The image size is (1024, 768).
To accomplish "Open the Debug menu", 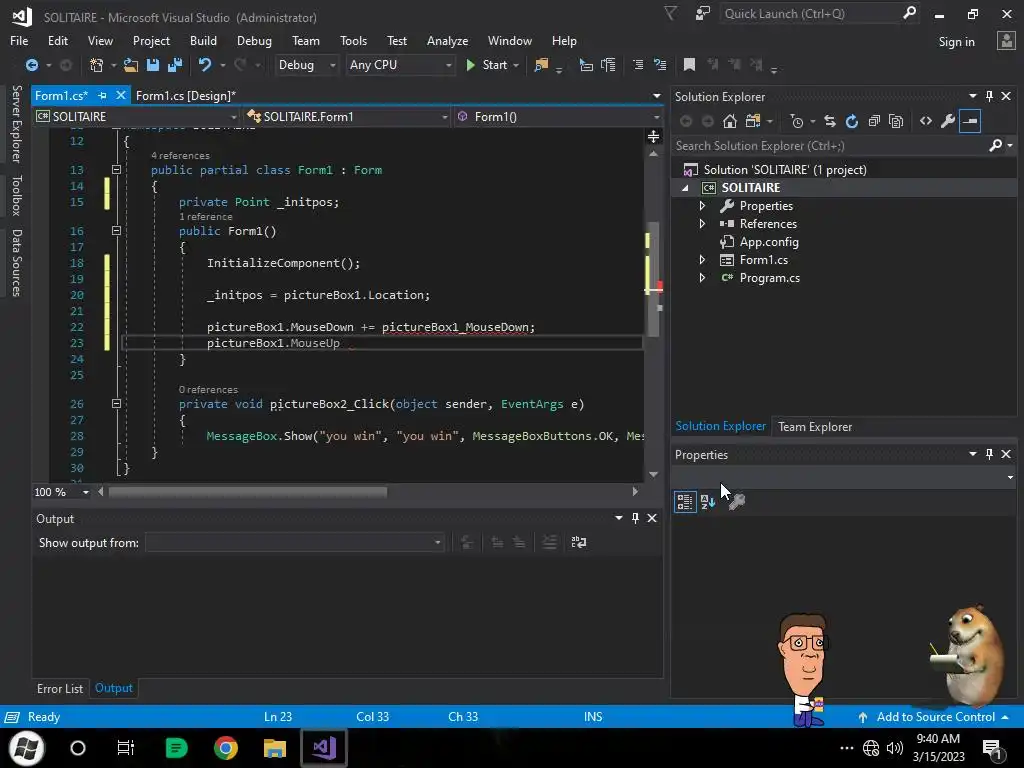I will 254,40.
